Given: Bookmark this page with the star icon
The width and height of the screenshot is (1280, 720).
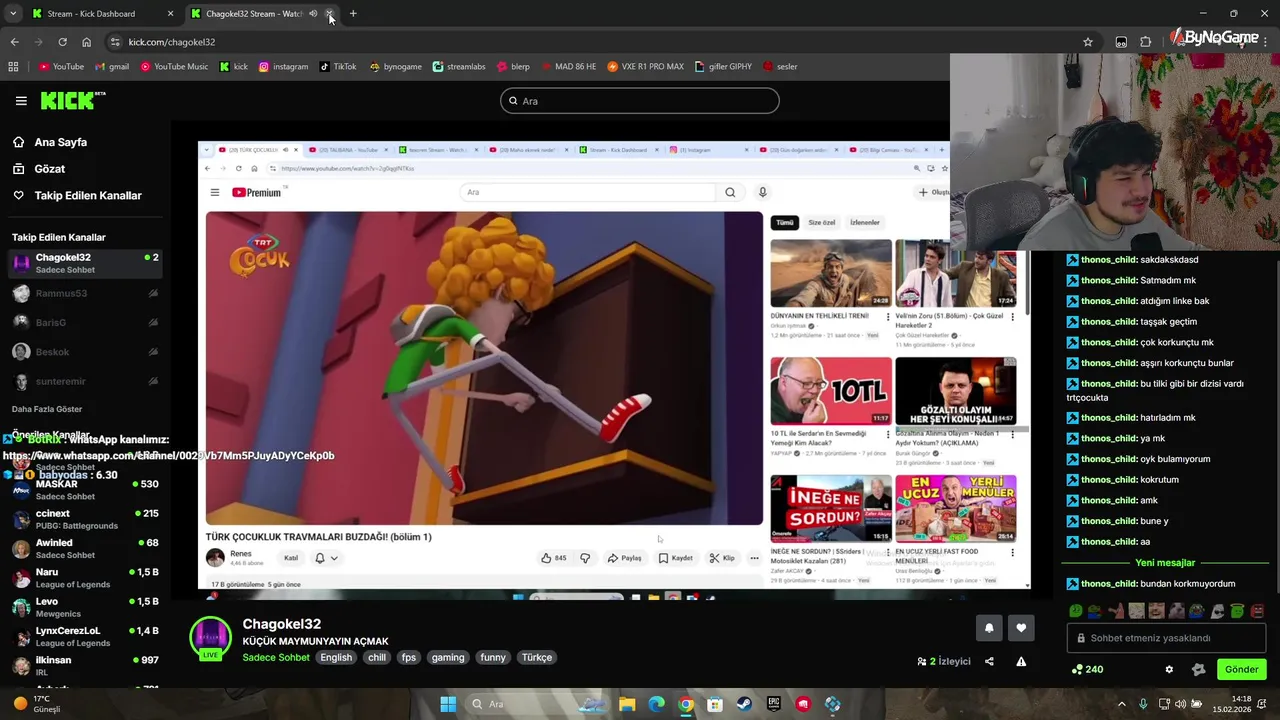Looking at the screenshot, I should (1088, 42).
